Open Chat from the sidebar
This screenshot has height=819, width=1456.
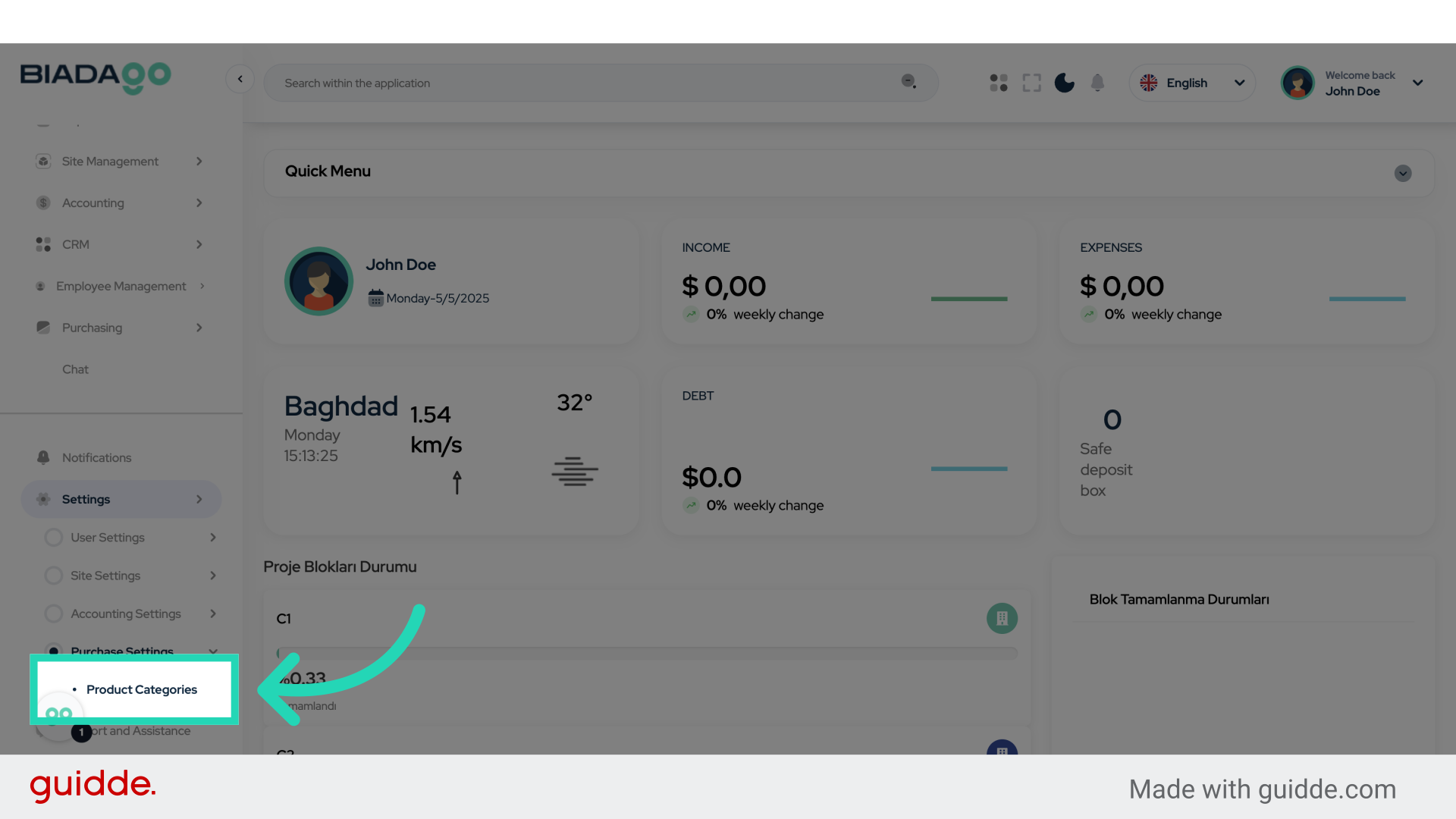[76, 369]
